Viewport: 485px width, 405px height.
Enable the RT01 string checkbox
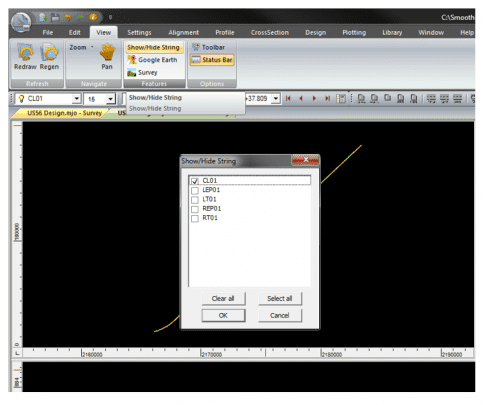click(195, 218)
